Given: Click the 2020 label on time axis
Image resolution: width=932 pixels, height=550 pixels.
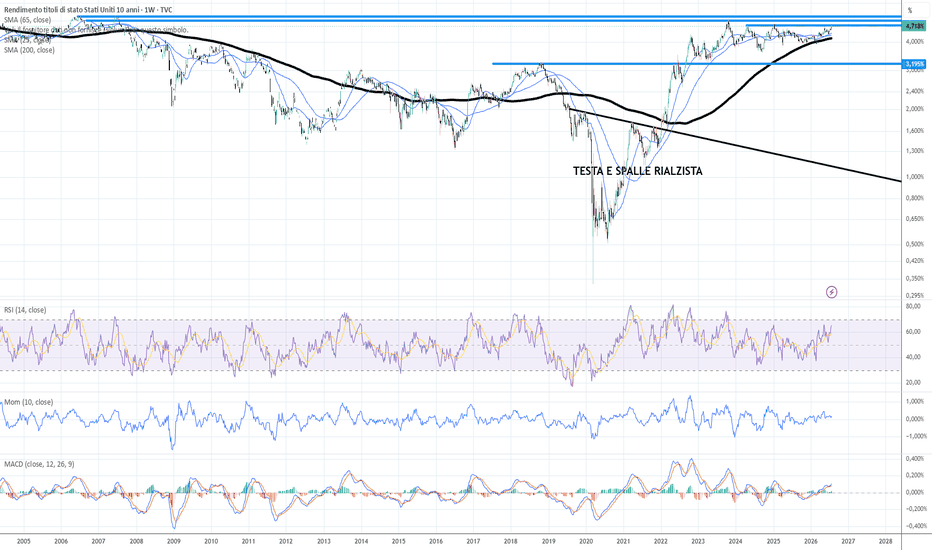Looking at the screenshot, I should pos(586,541).
